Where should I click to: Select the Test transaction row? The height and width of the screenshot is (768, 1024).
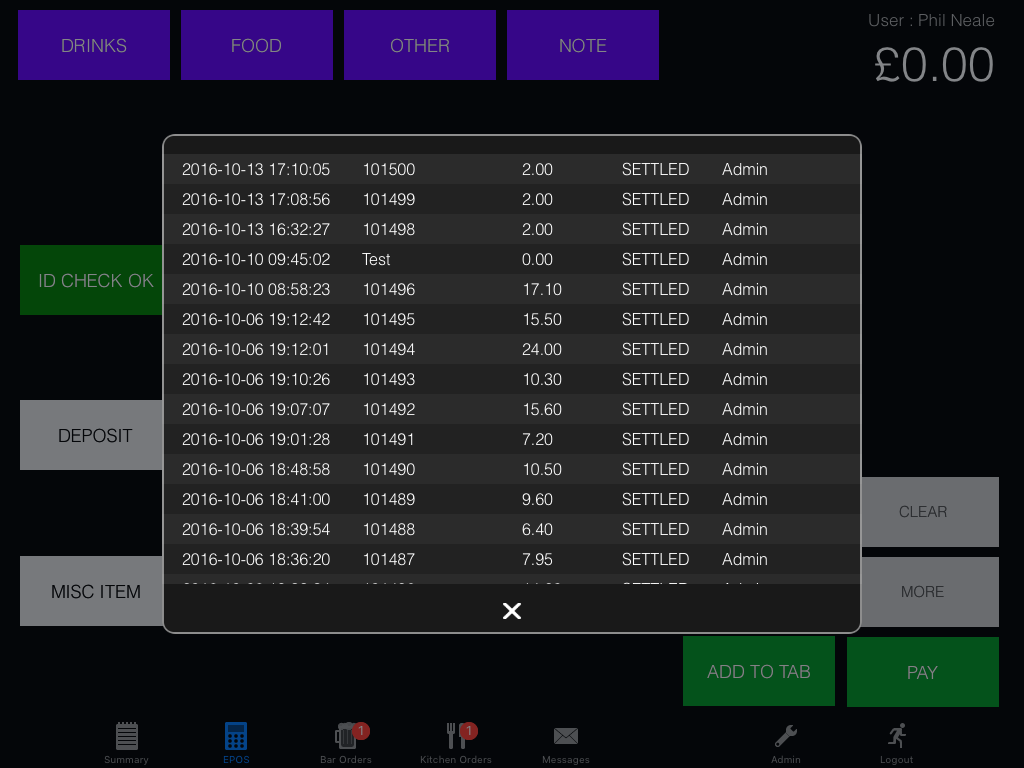(511, 260)
